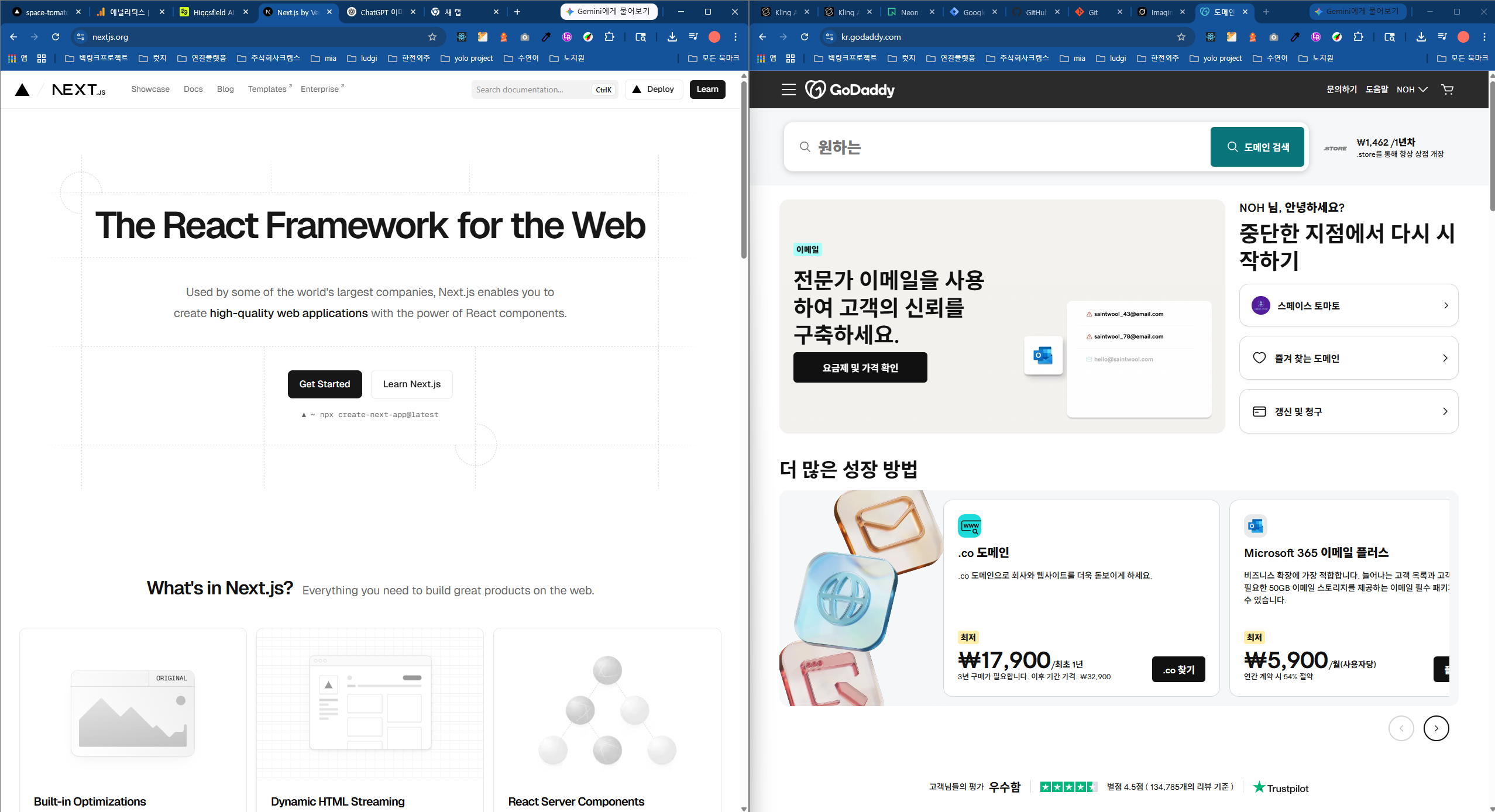1495x812 pixels.
Task: Bookmark kr.godaddy.com with the star icon
Action: coord(1181,37)
